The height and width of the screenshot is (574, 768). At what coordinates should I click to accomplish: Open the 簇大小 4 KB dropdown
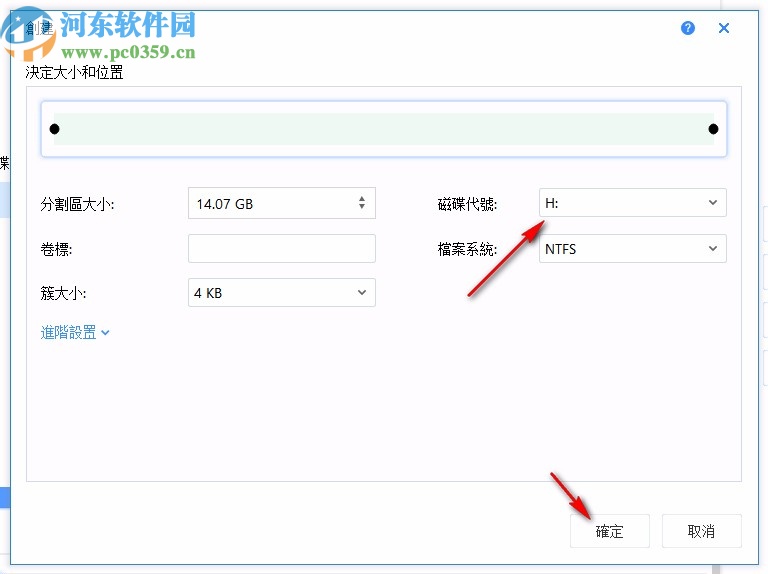pos(282,293)
